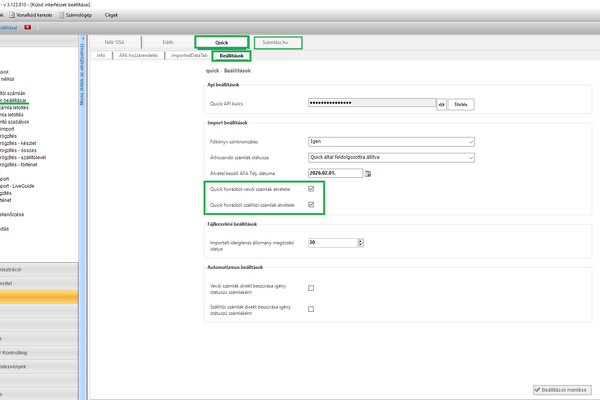Close the open tab with the red X icon

[x=28, y=27]
